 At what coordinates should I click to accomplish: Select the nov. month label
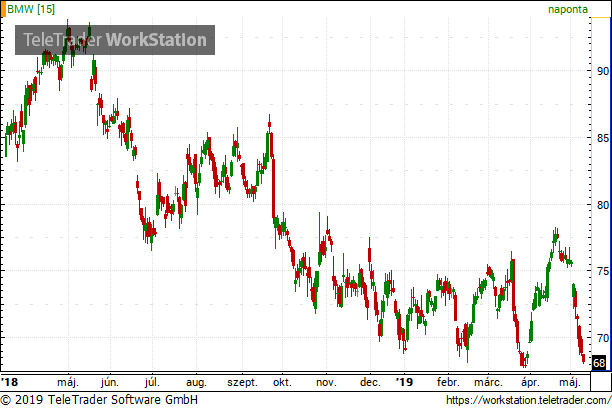(x=326, y=382)
